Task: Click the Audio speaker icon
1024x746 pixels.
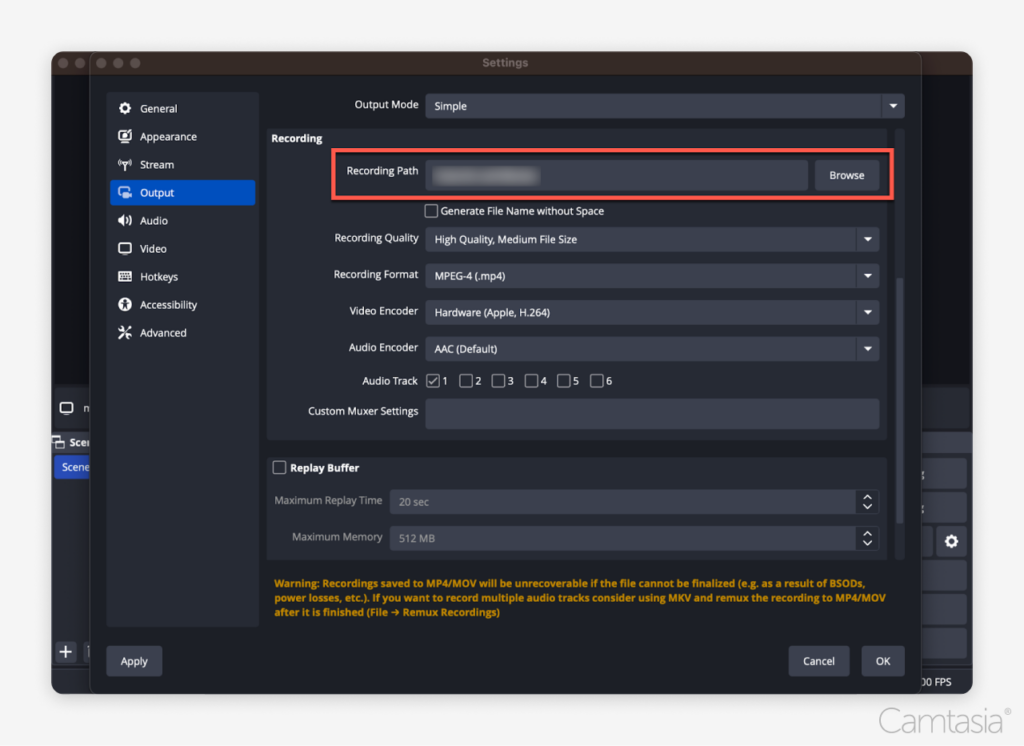Action: click(125, 221)
